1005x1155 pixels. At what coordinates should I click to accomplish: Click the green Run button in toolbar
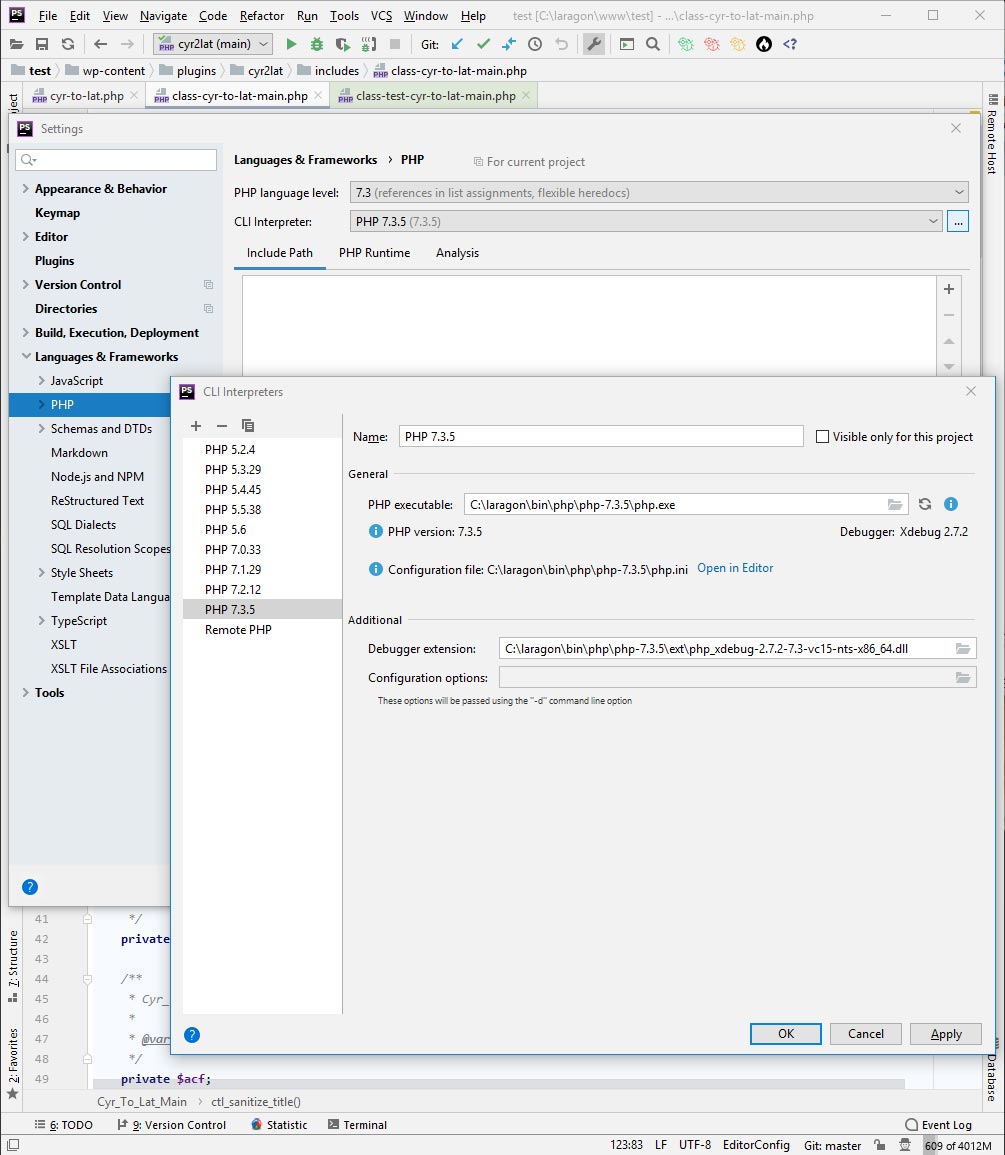coord(291,44)
